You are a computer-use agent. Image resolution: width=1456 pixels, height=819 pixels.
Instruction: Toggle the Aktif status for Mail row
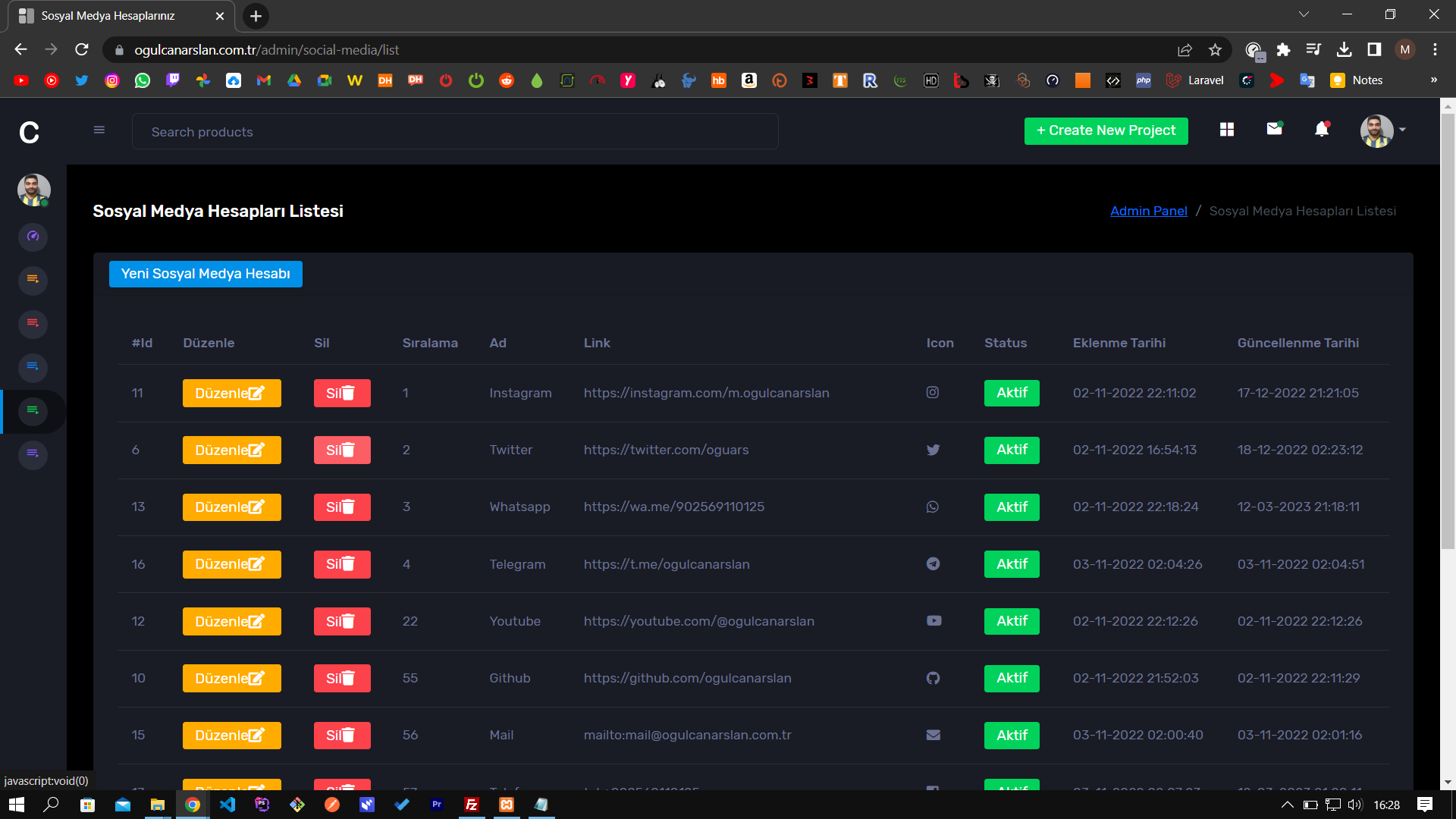tap(1012, 735)
